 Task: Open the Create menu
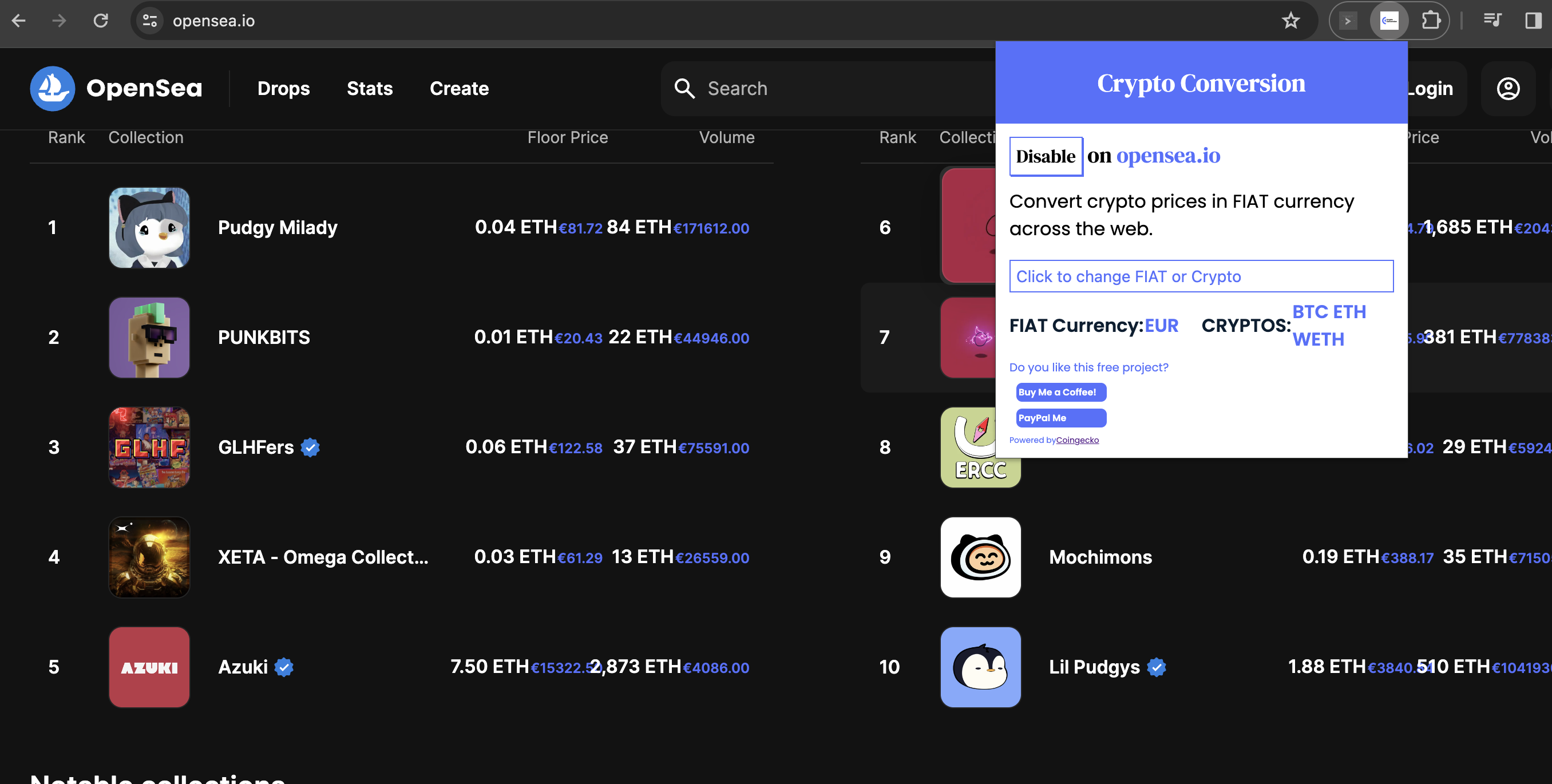pos(459,88)
